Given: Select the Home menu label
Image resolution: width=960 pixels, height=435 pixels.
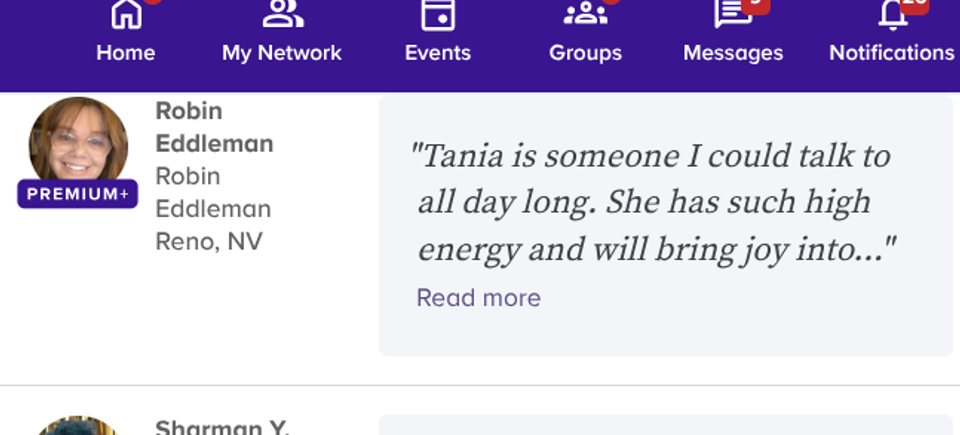Looking at the screenshot, I should [x=126, y=53].
